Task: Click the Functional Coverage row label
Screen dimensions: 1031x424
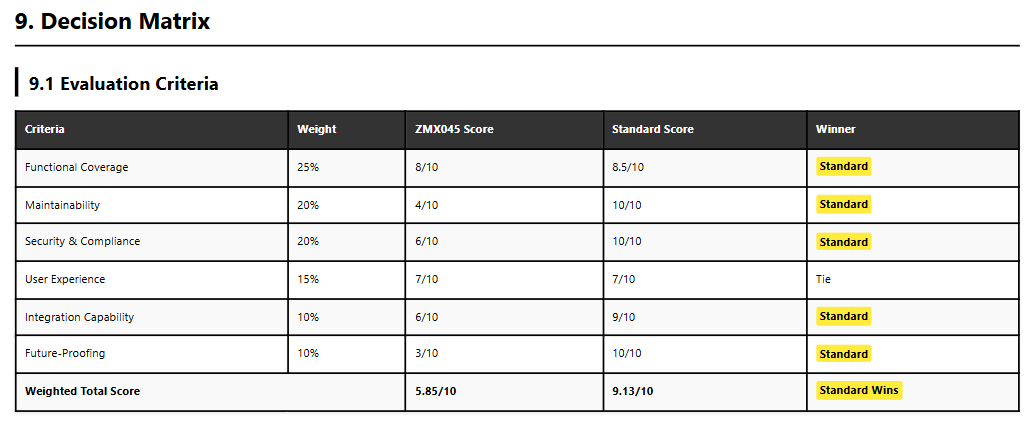Action: (x=76, y=167)
